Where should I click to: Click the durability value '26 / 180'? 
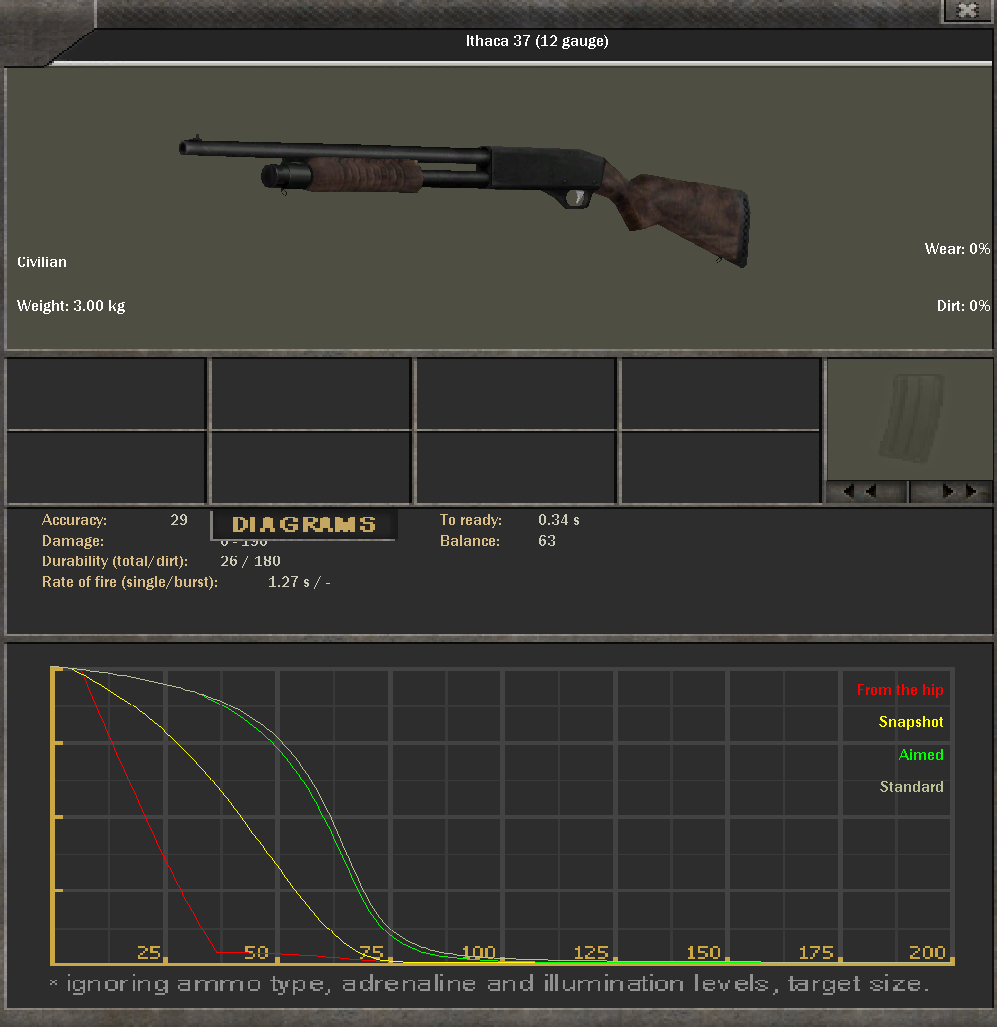[250, 561]
